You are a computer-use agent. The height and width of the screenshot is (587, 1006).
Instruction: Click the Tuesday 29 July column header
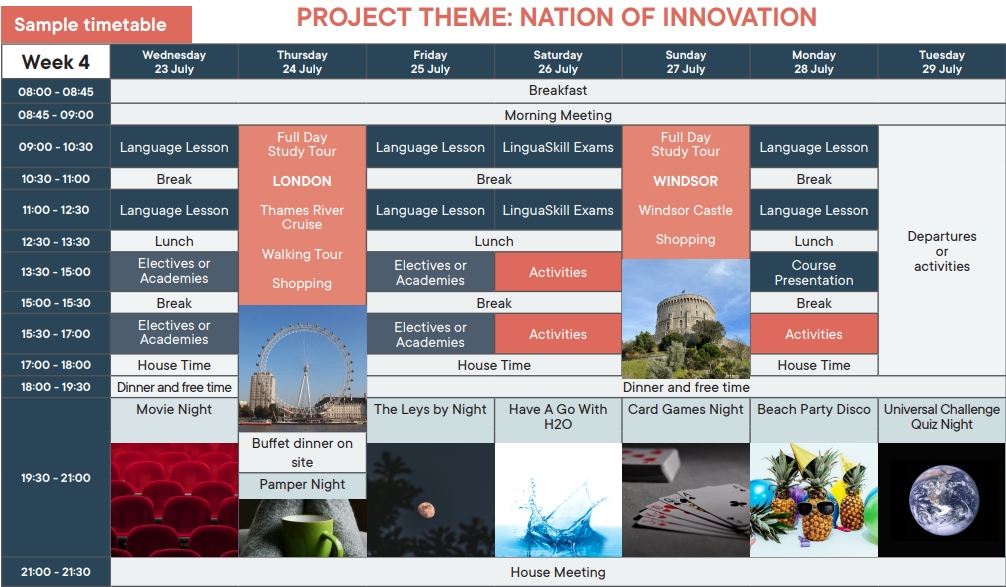(x=942, y=62)
